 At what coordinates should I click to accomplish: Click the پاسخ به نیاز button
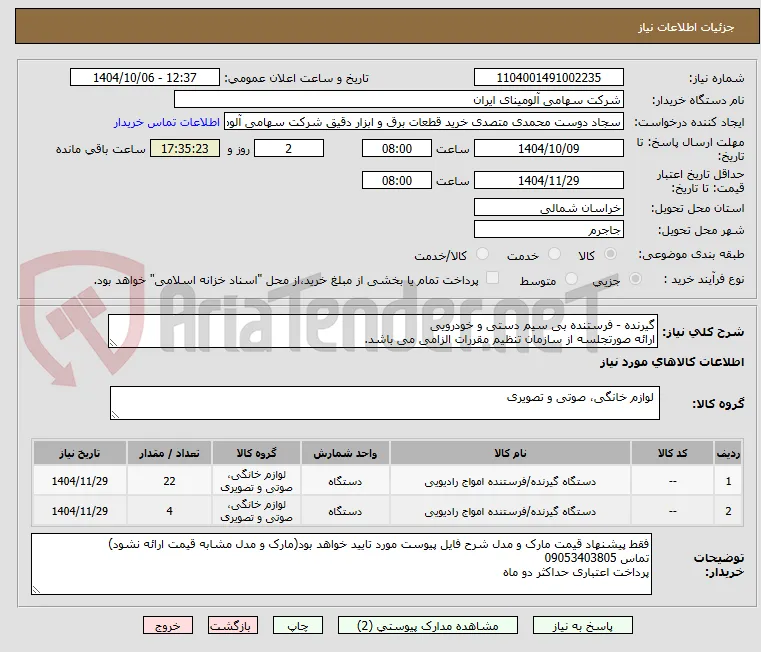click(582, 625)
